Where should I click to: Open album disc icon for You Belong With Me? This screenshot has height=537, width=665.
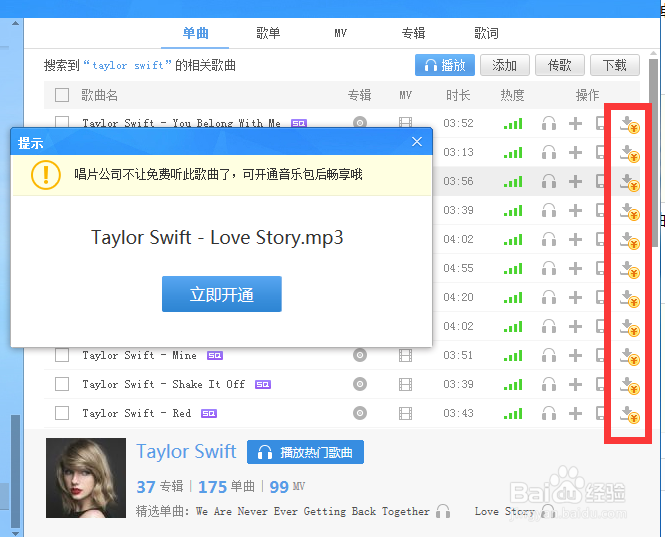click(360, 123)
